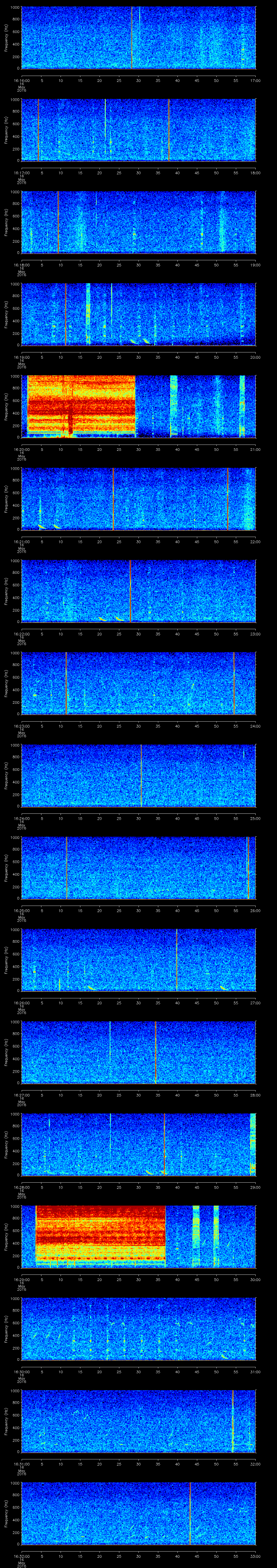Open the 16:17:00 spectrogram panel
The width and height of the screenshot is (277, 1568).
pos(138,130)
